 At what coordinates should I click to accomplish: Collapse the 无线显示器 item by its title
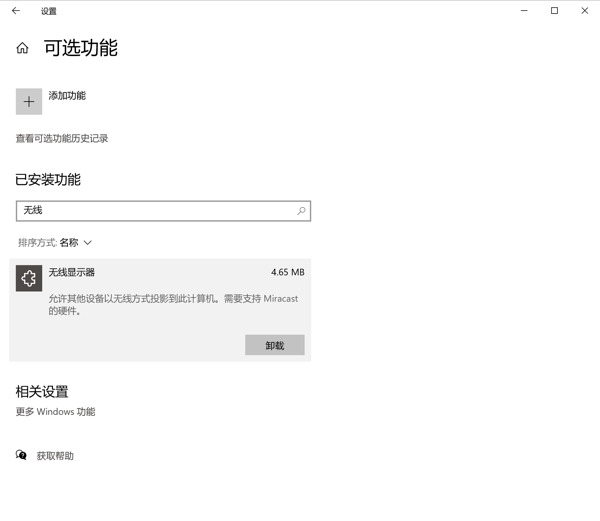tap(72, 272)
